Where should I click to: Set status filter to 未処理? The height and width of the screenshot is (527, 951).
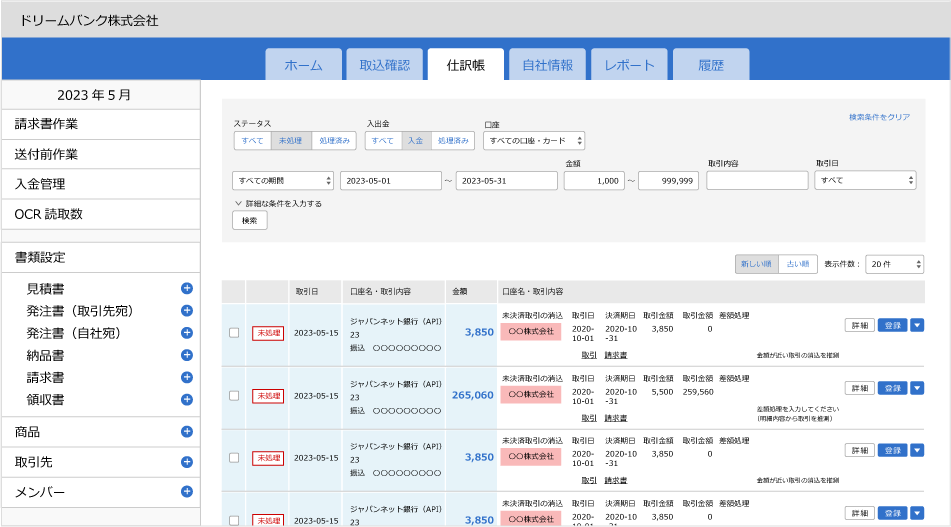[x=291, y=141]
